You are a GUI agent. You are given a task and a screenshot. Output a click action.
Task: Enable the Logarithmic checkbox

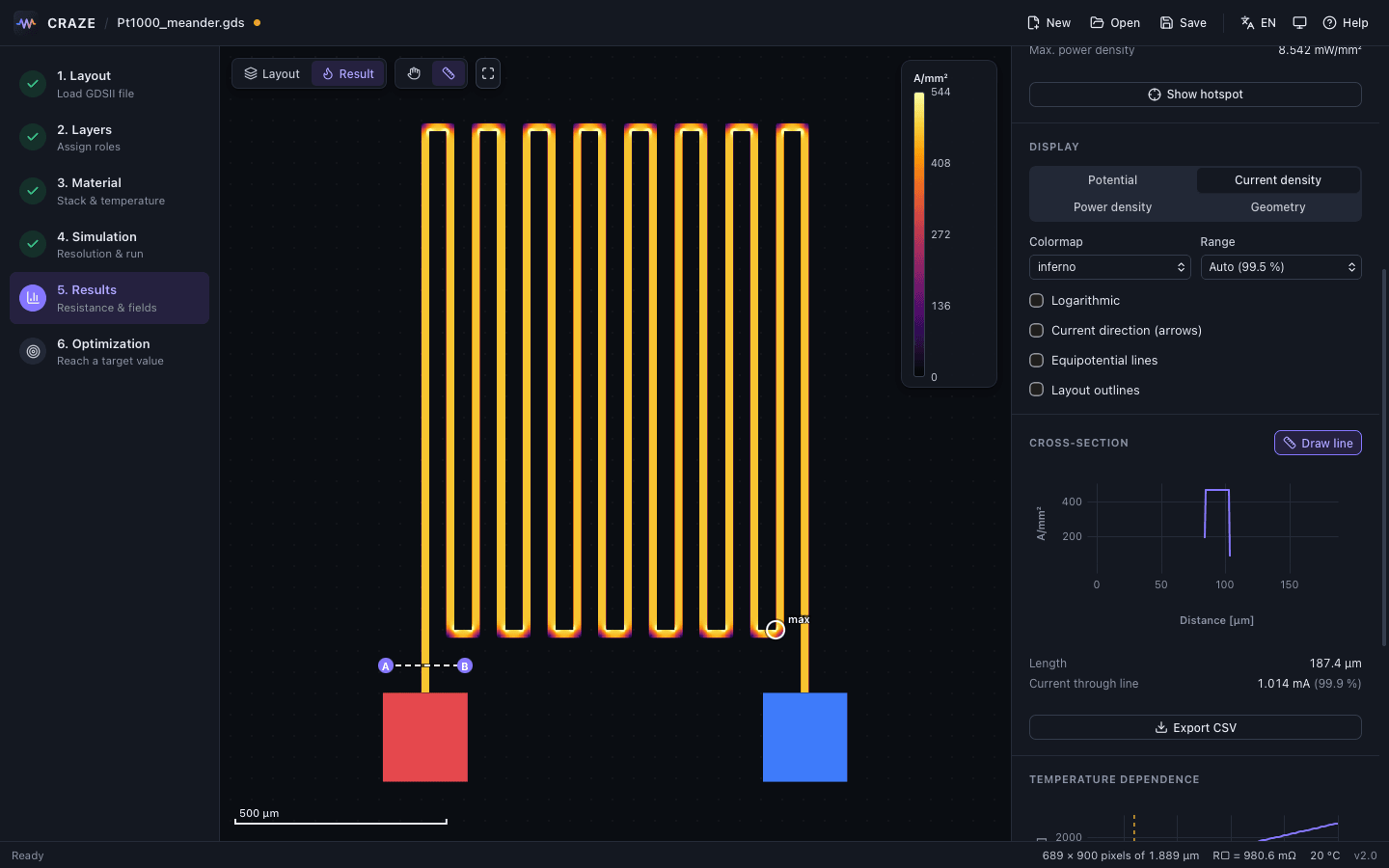pyautogui.click(x=1037, y=301)
